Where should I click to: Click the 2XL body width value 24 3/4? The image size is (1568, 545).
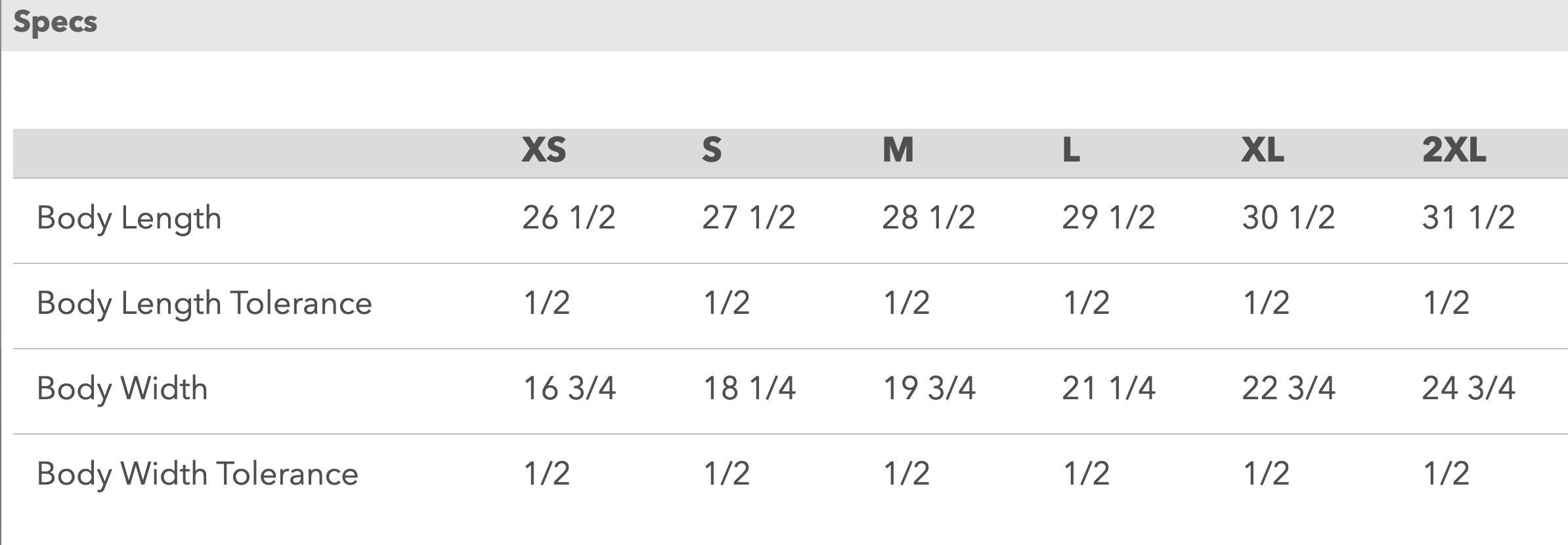[x=1468, y=388]
